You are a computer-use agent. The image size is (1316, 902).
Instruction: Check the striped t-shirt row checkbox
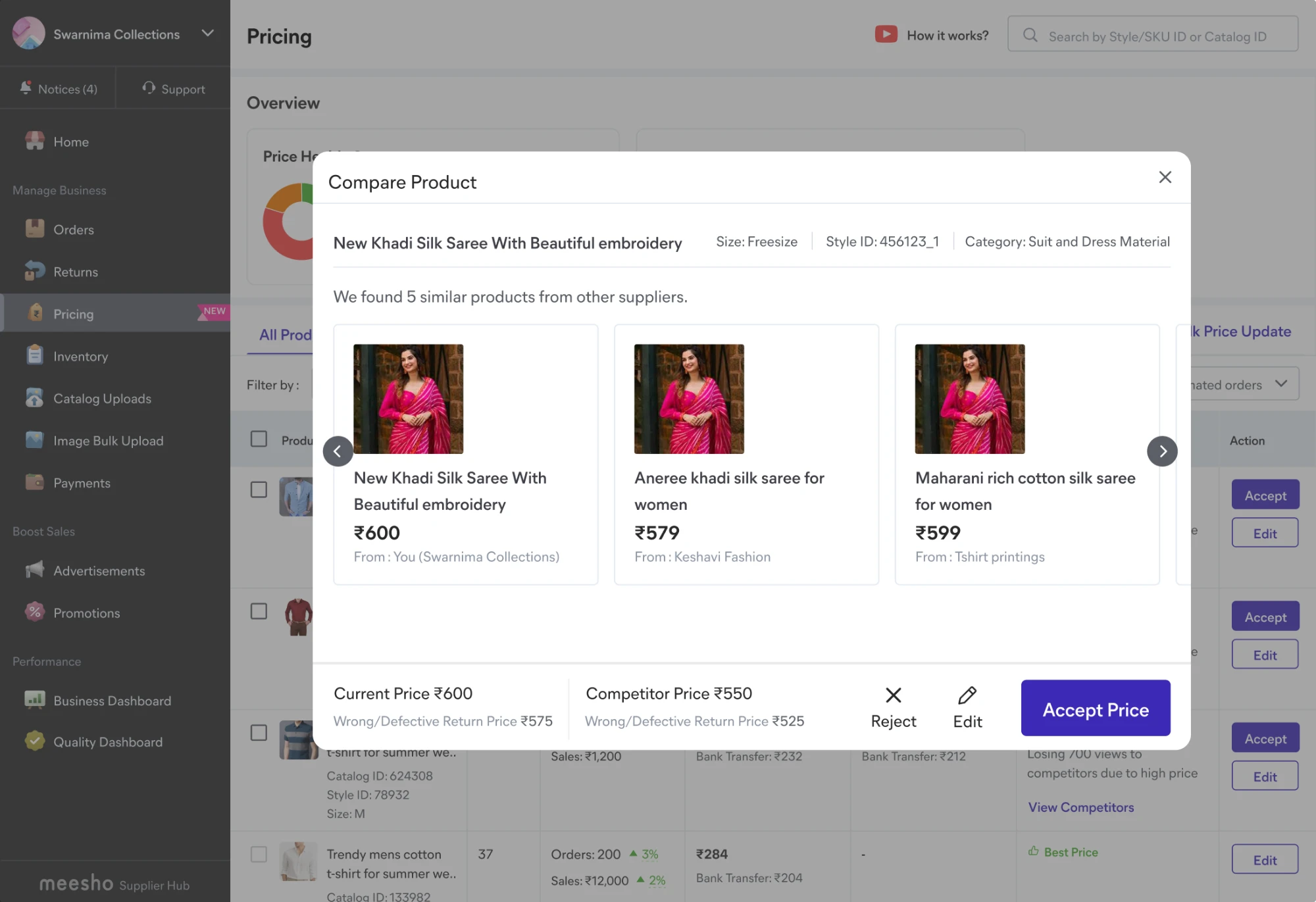tap(259, 733)
